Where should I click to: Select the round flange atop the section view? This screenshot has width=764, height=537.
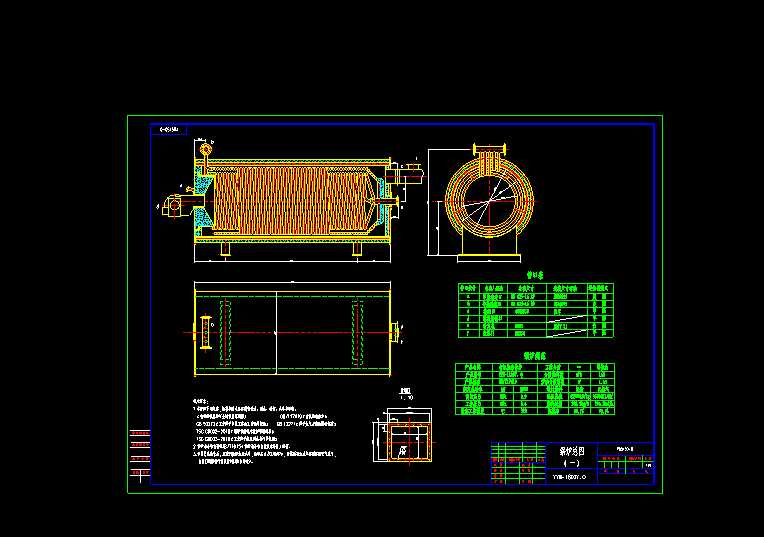pyautogui.click(x=206, y=149)
